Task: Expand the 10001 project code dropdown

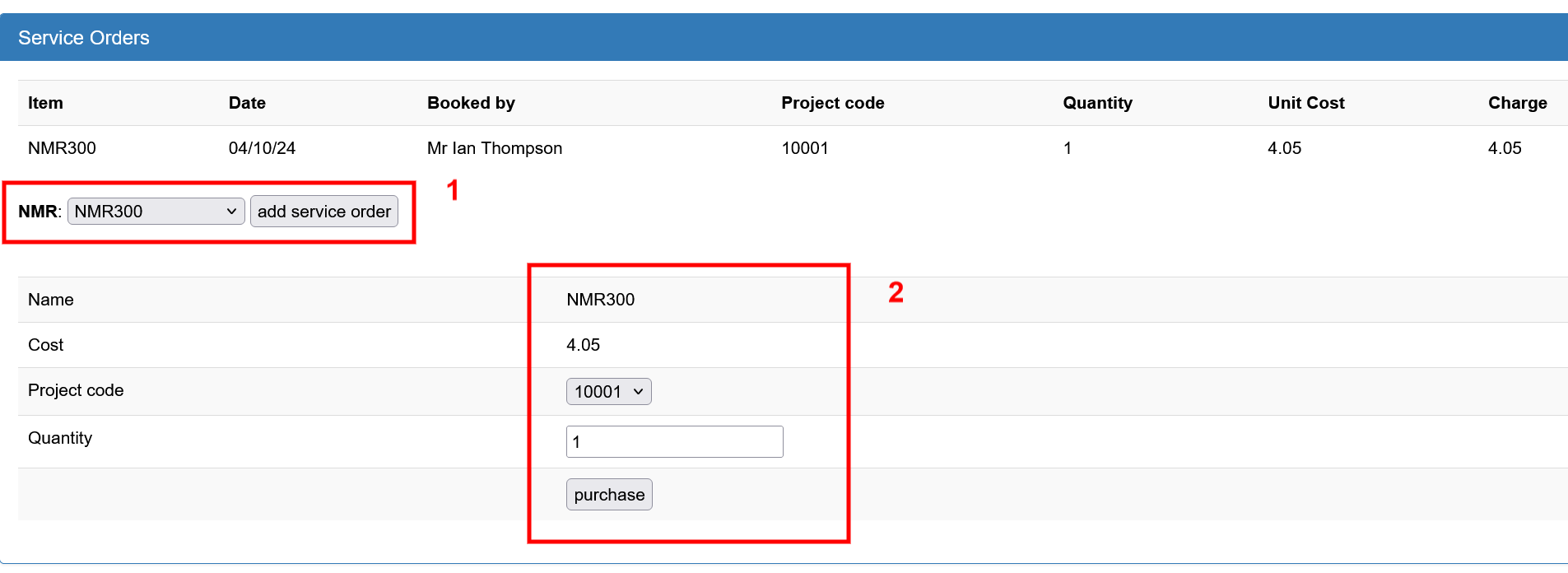Action: point(608,392)
